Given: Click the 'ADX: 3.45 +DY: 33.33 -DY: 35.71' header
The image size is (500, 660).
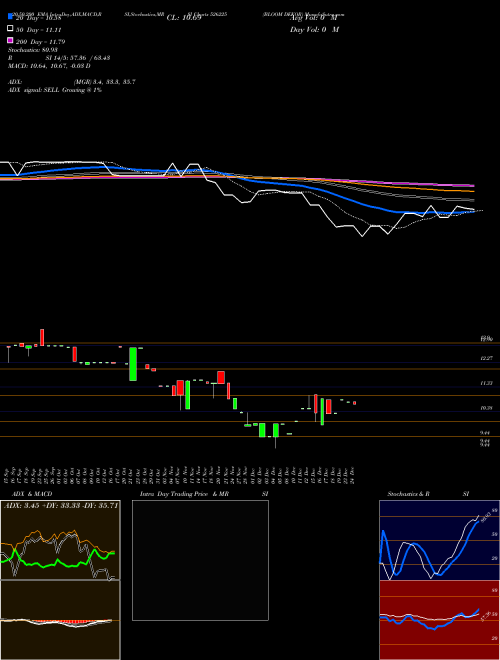Looking at the screenshot, I should coord(60,505).
